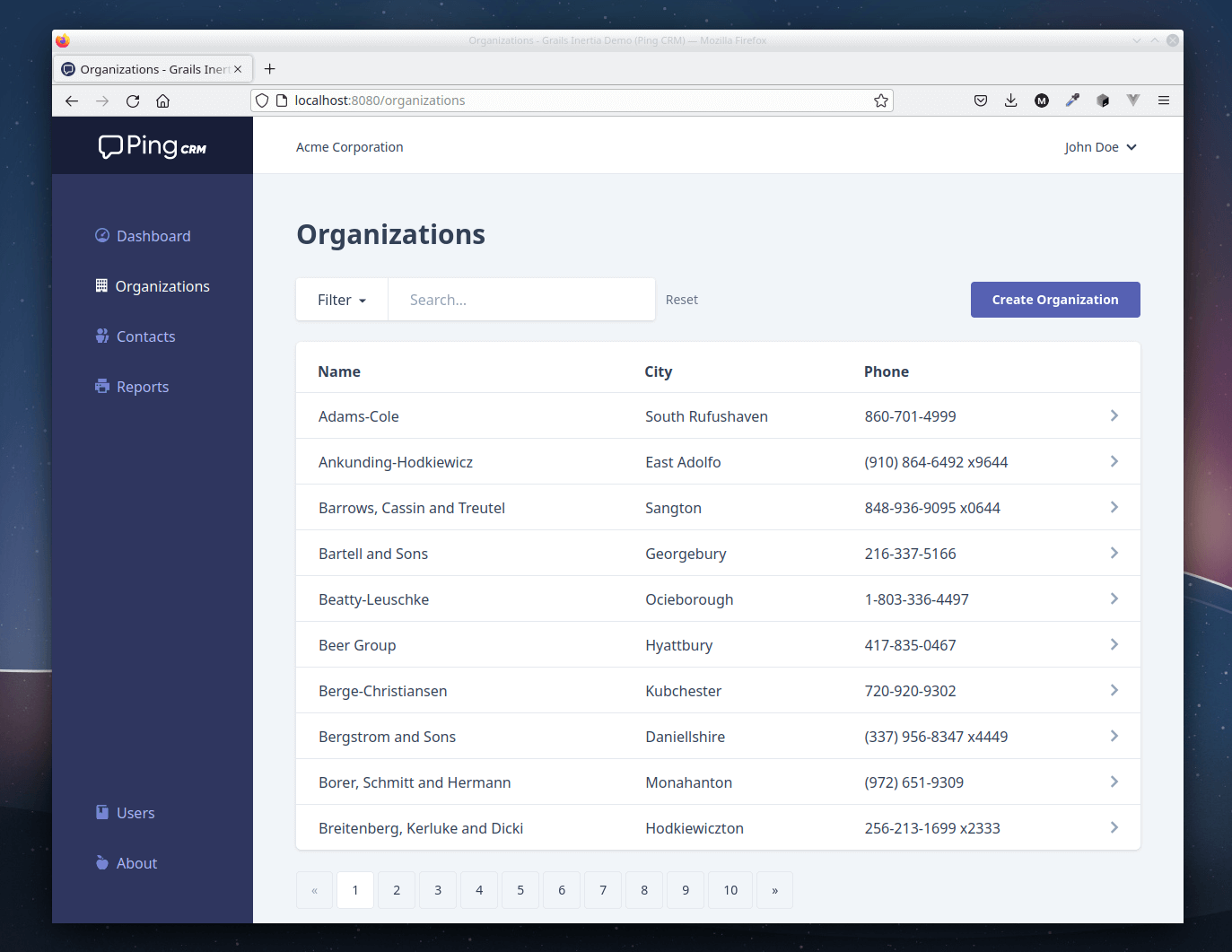Click the Berge-Christiansen name cell
The width and height of the screenshot is (1232, 952).
coord(383,691)
